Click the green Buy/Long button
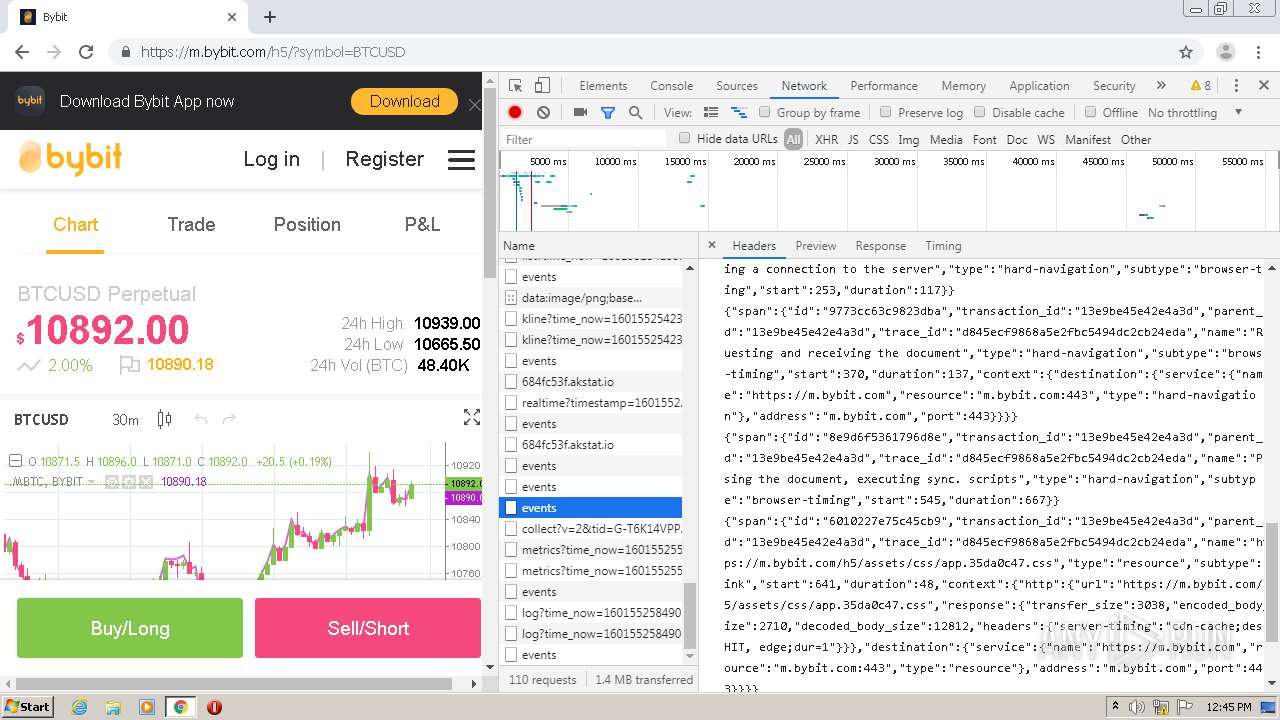 point(130,628)
